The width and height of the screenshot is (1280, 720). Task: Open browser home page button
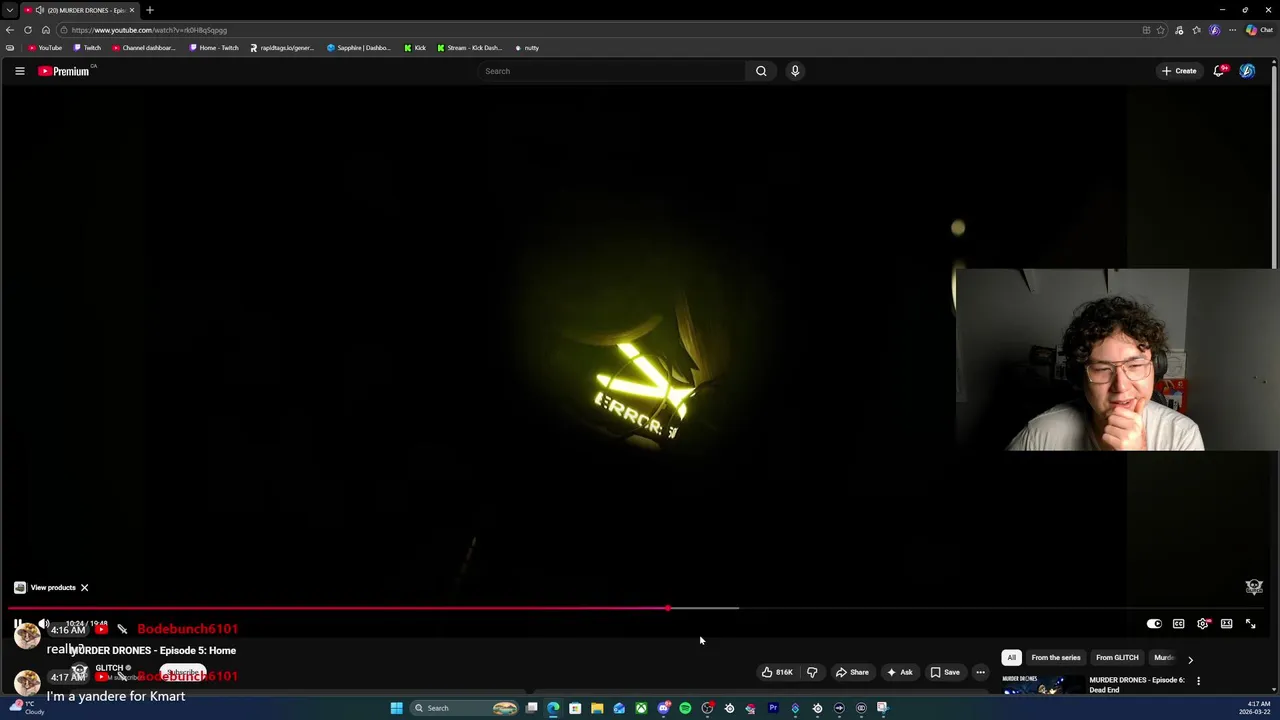click(45, 30)
